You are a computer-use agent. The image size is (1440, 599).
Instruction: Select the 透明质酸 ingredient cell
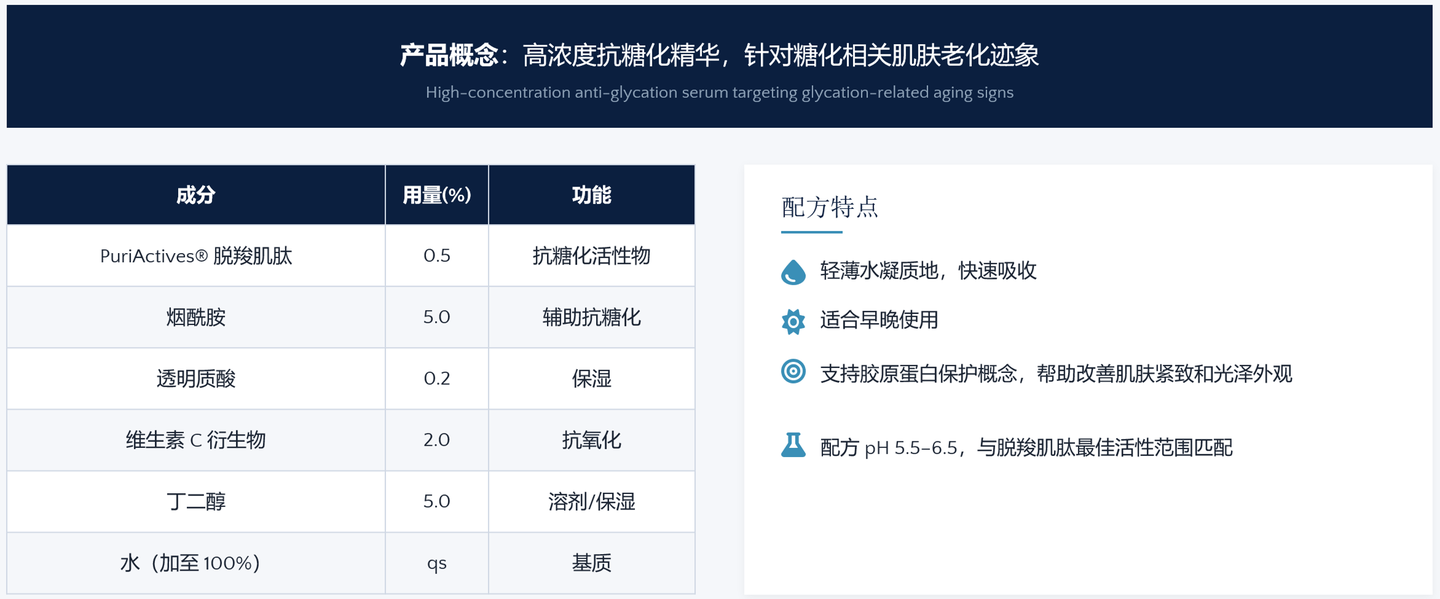pos(196,379)
